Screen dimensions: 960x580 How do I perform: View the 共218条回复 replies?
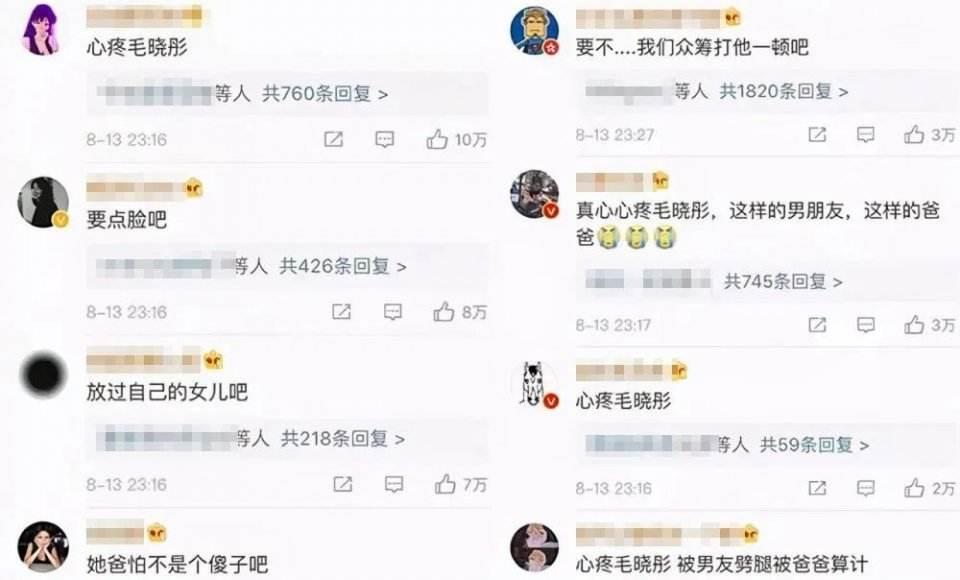pos(342,439)
